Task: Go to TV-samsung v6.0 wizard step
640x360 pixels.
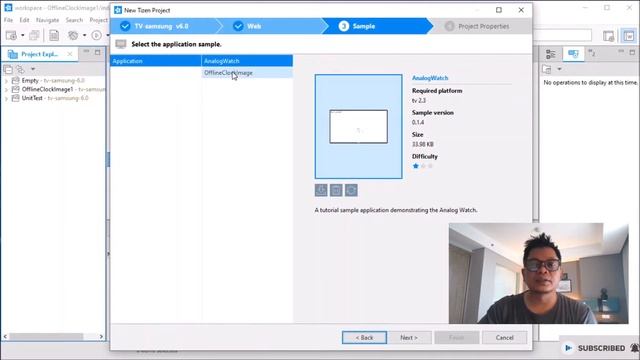Action: coord(162,26)
